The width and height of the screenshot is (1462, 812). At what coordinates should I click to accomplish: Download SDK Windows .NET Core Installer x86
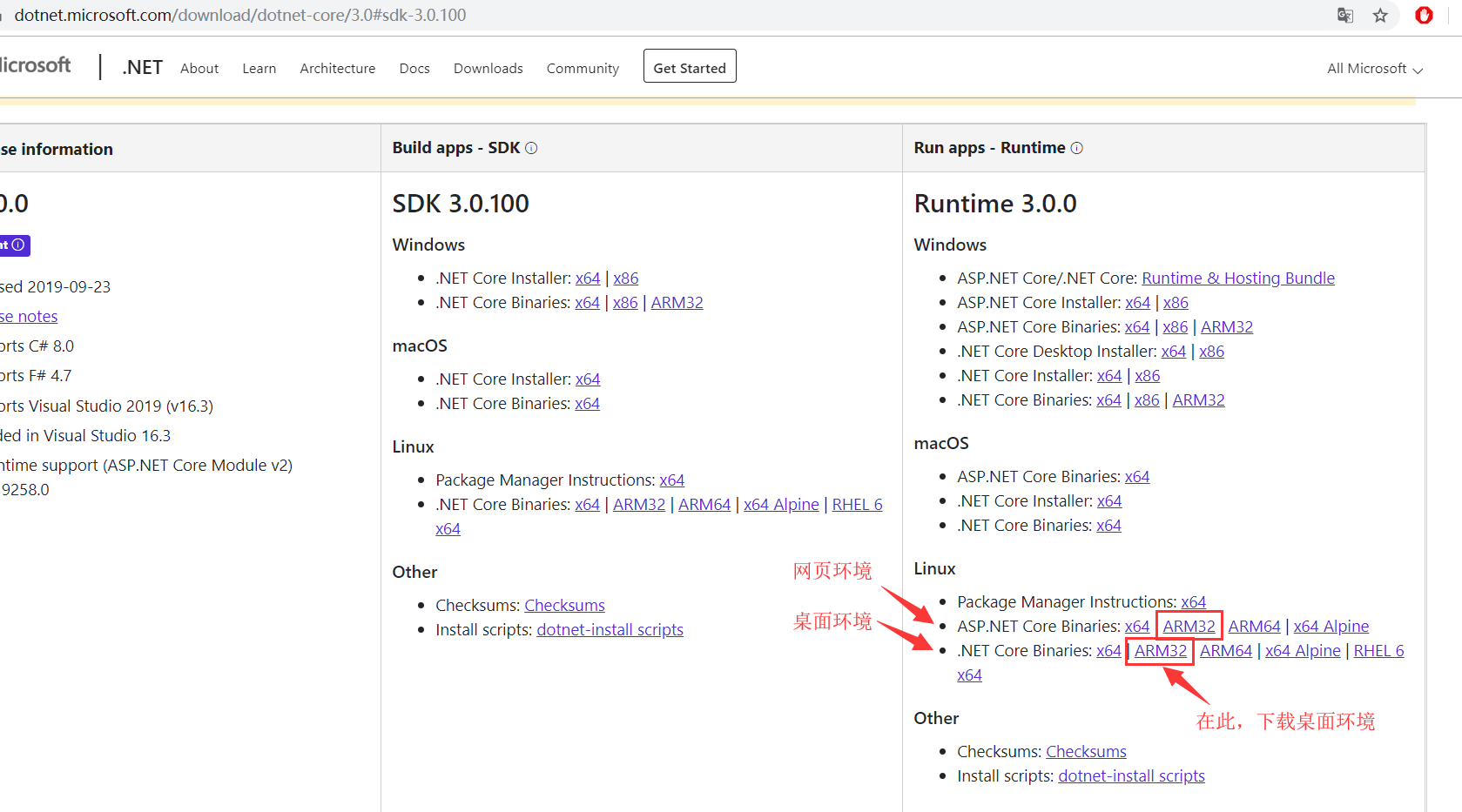point(626,278)
